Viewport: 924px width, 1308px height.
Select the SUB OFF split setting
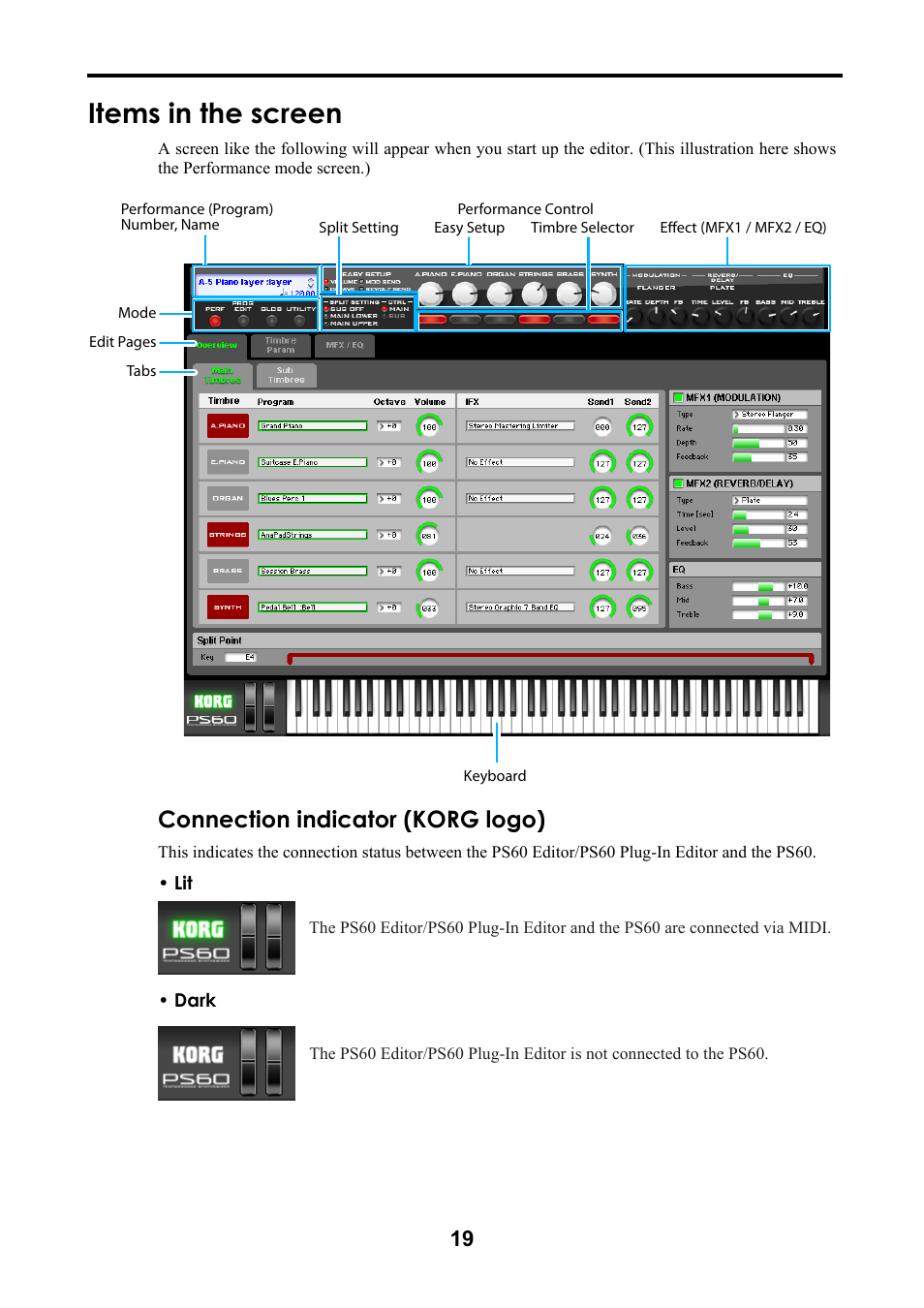coord(347,309)
